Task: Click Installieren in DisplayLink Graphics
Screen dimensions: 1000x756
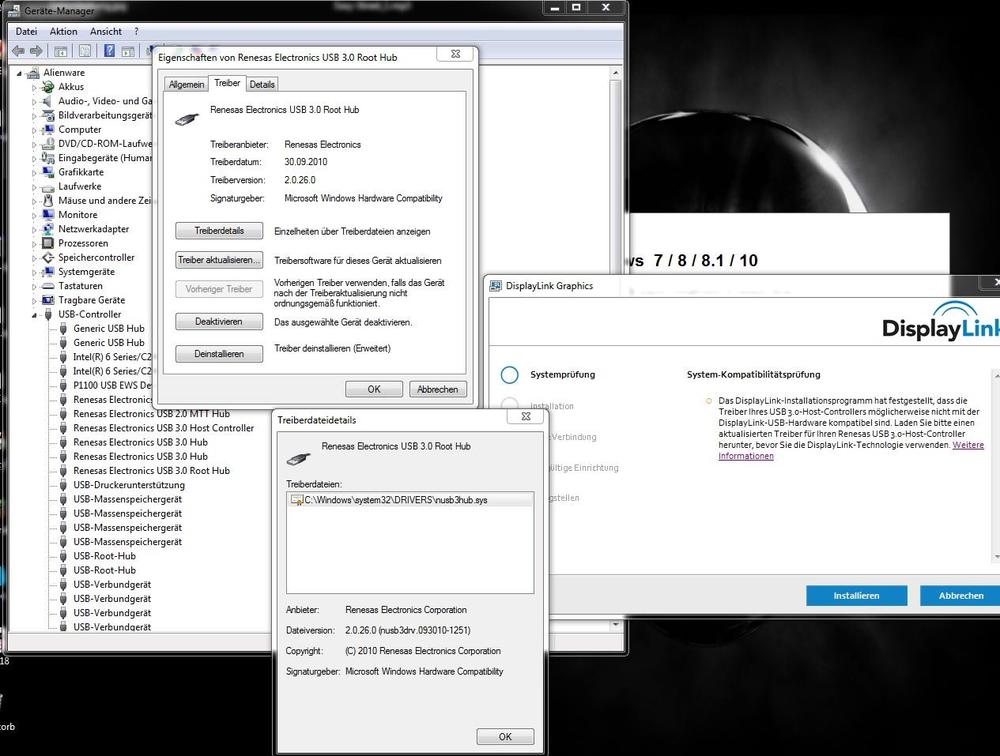Action: click(x=856, y=595)
